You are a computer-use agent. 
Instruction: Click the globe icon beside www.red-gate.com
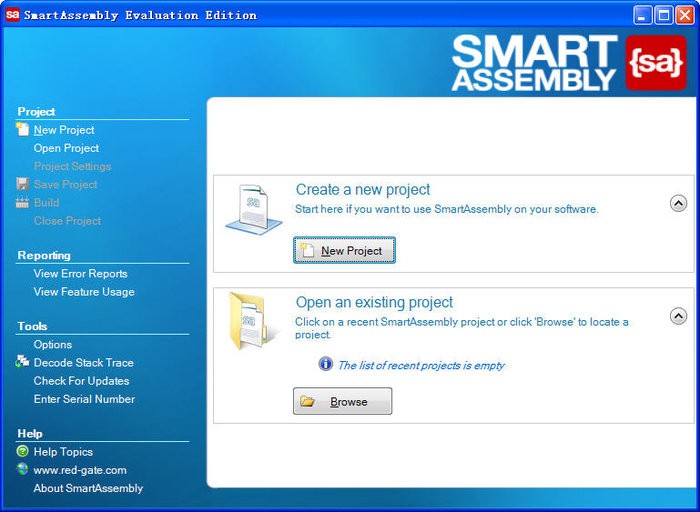(23, 470)
